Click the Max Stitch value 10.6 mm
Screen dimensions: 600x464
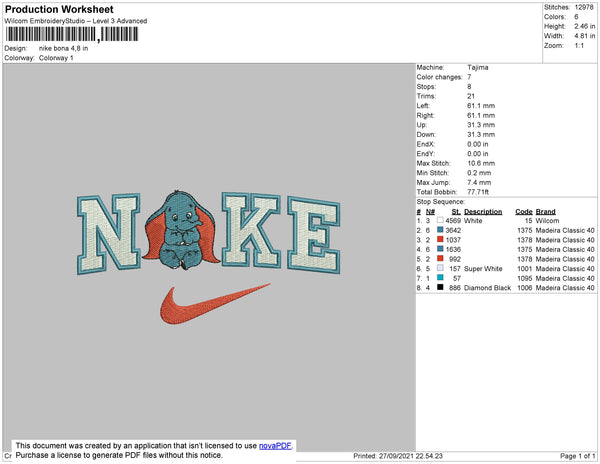pos(481,163)
